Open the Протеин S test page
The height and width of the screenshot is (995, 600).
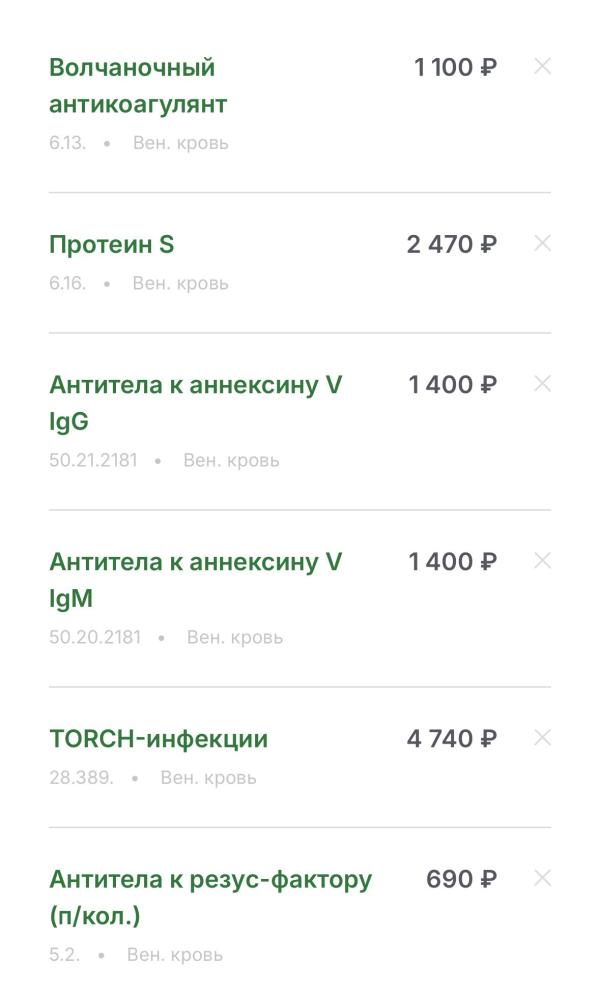pos(111,245)
